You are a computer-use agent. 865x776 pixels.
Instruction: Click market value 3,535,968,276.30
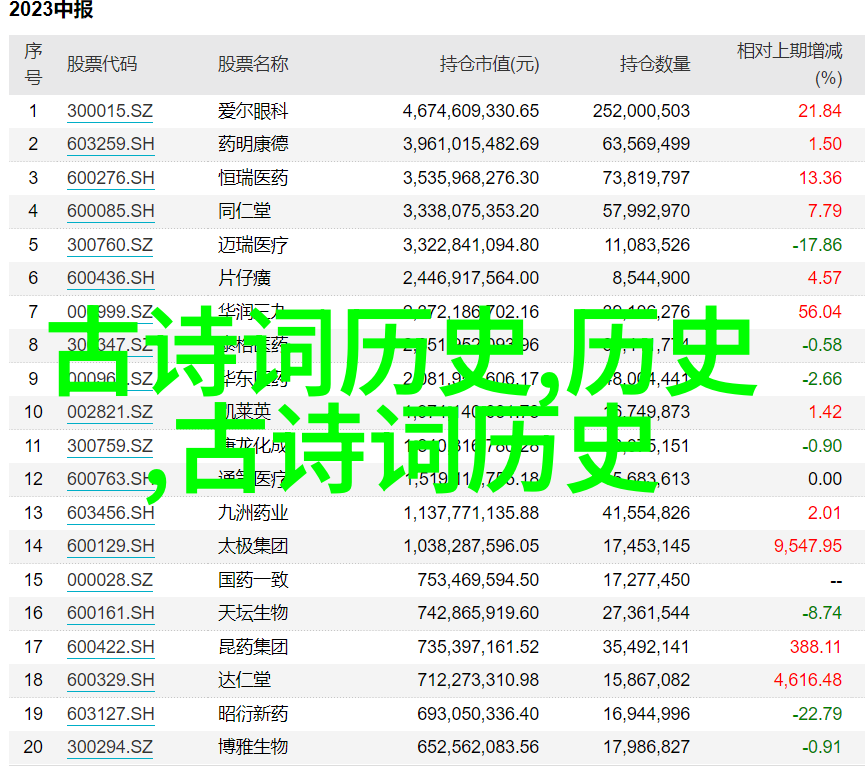click(471, 178)
